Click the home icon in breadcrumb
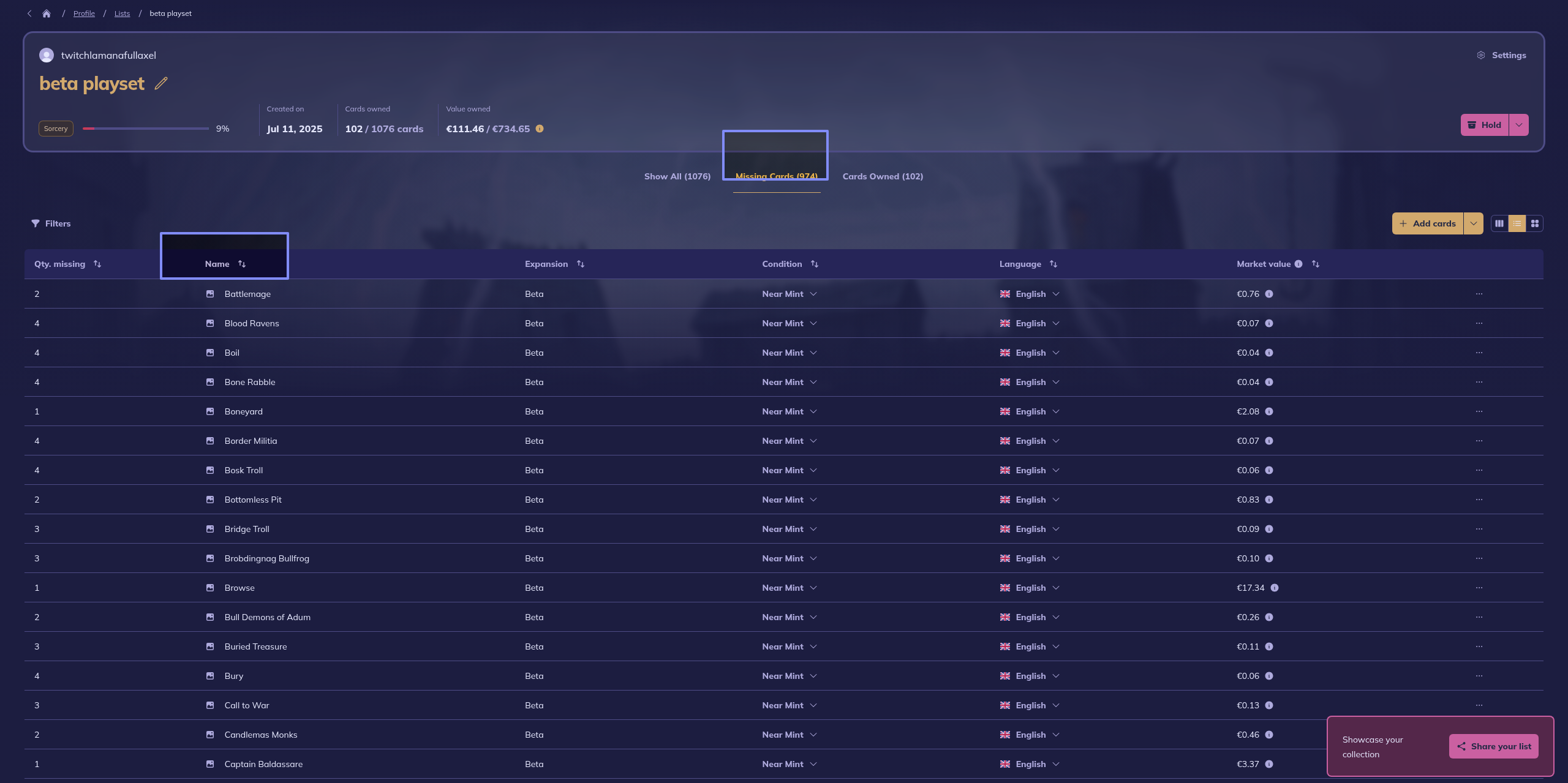The width and height of the screenshot is (1568, 783). point(47,13)
